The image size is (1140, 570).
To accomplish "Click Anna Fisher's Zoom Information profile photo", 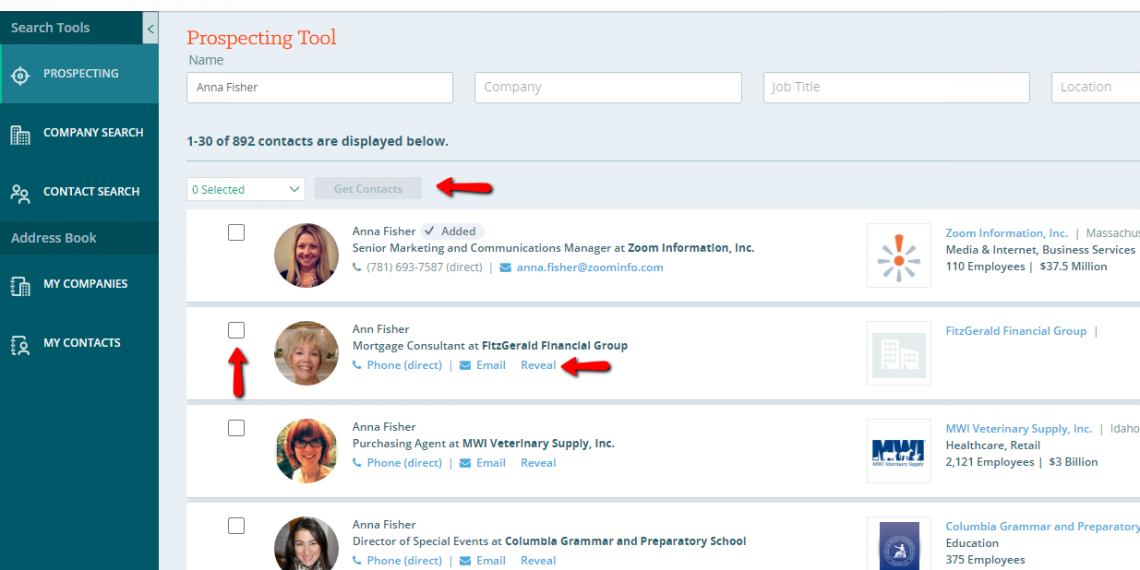I will [x=306, y=255].
